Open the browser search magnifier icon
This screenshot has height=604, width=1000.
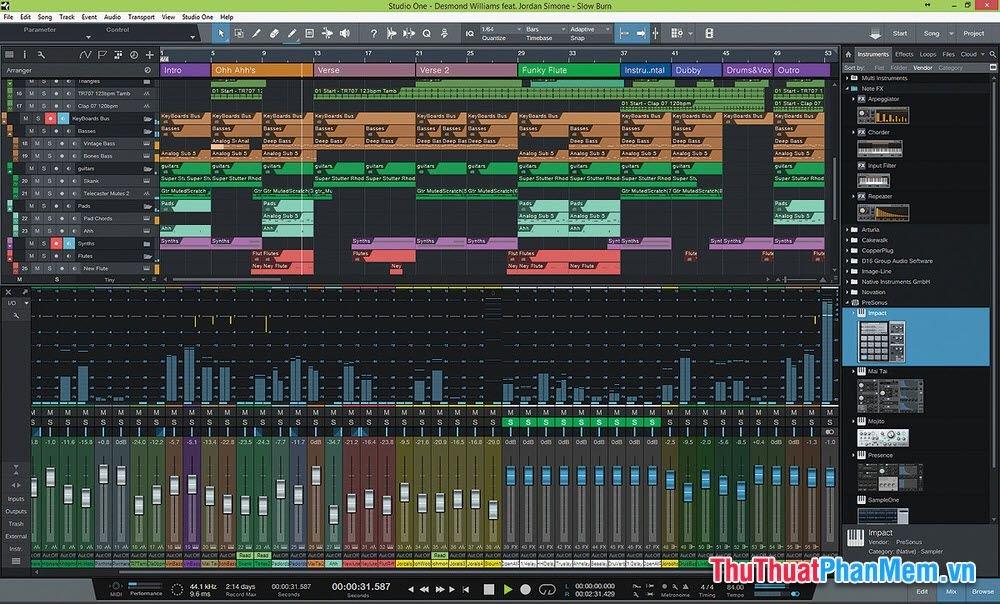tap(992, 54)
